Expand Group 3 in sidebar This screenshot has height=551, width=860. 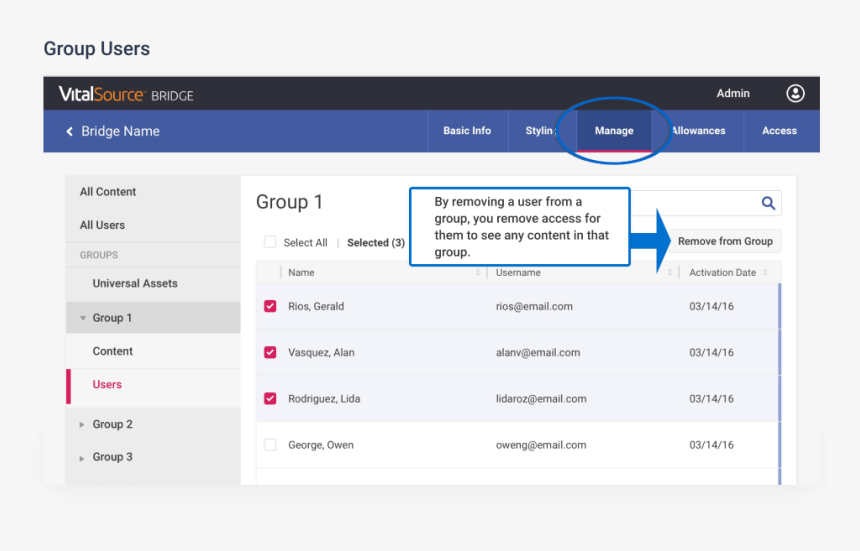point(83,458)
